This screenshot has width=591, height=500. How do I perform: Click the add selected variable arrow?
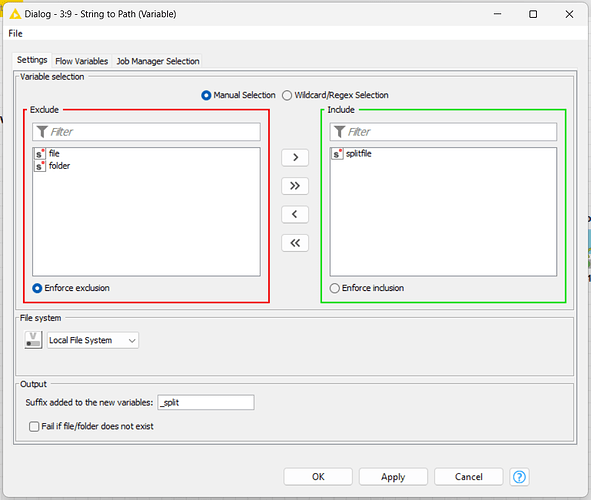pos(295,157)
